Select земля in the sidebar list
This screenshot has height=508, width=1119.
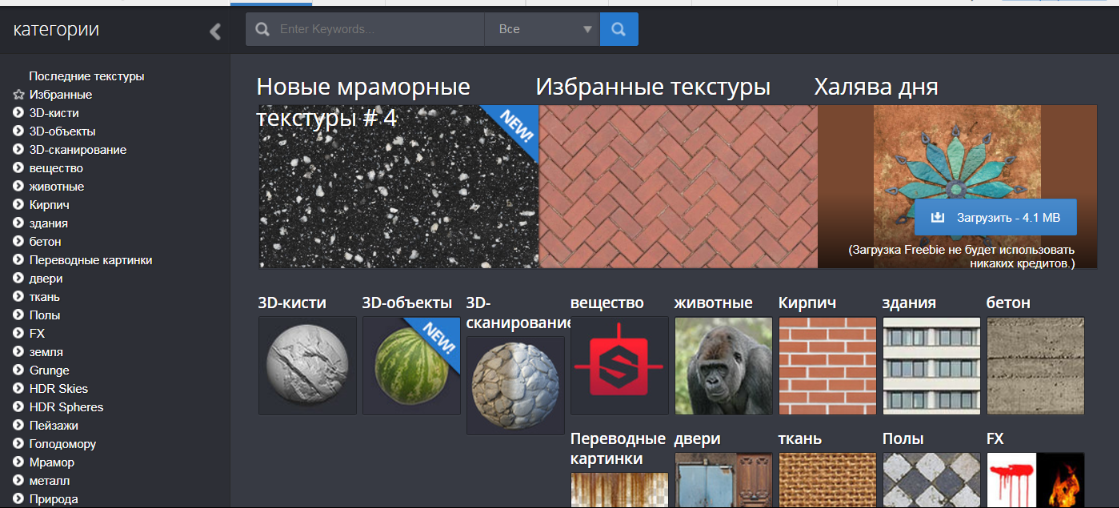(46, 352)
